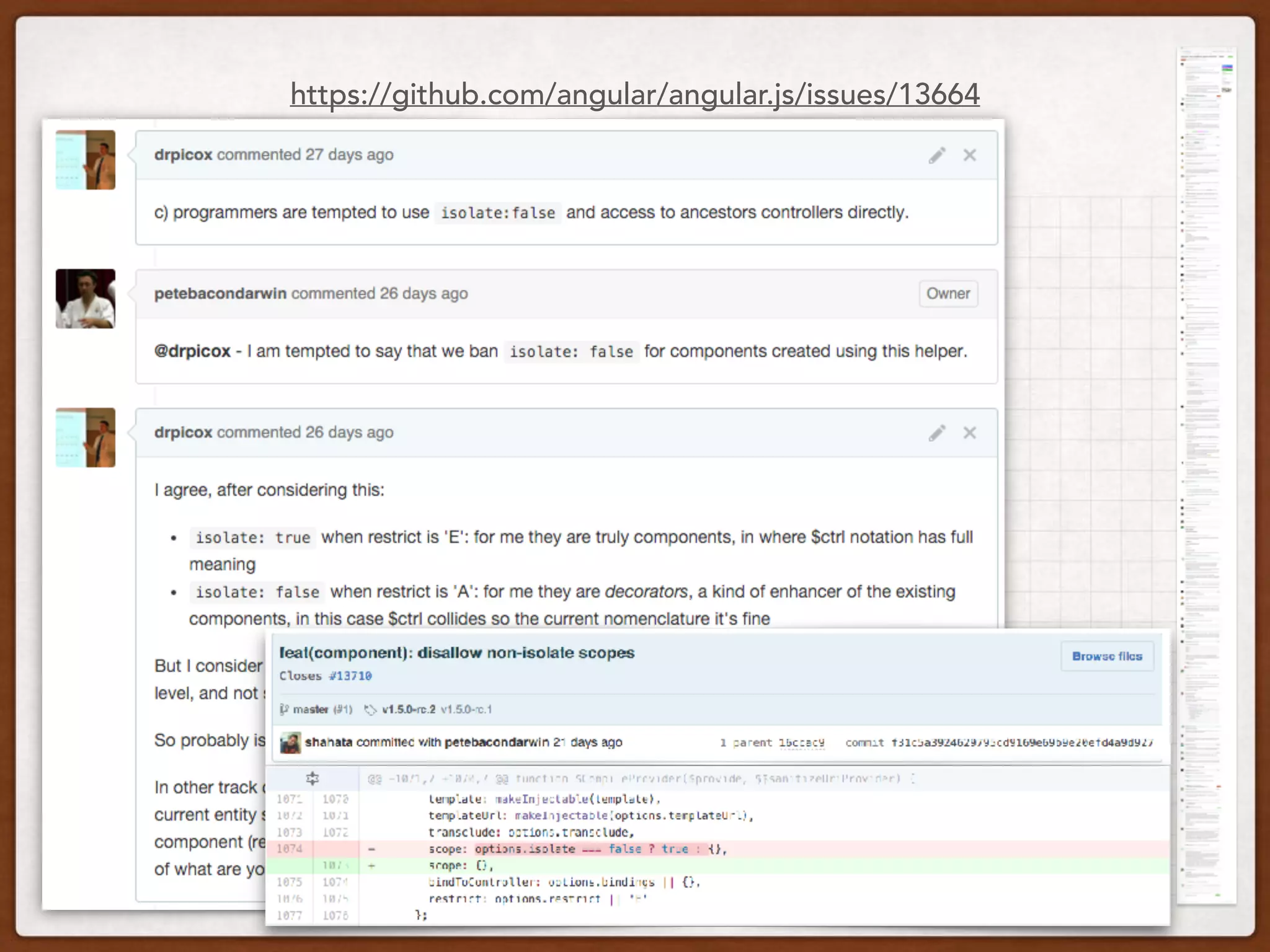The width and height of the screenshot is (1270, 952).
Task: Click the master branch icon
Action: 284,709
